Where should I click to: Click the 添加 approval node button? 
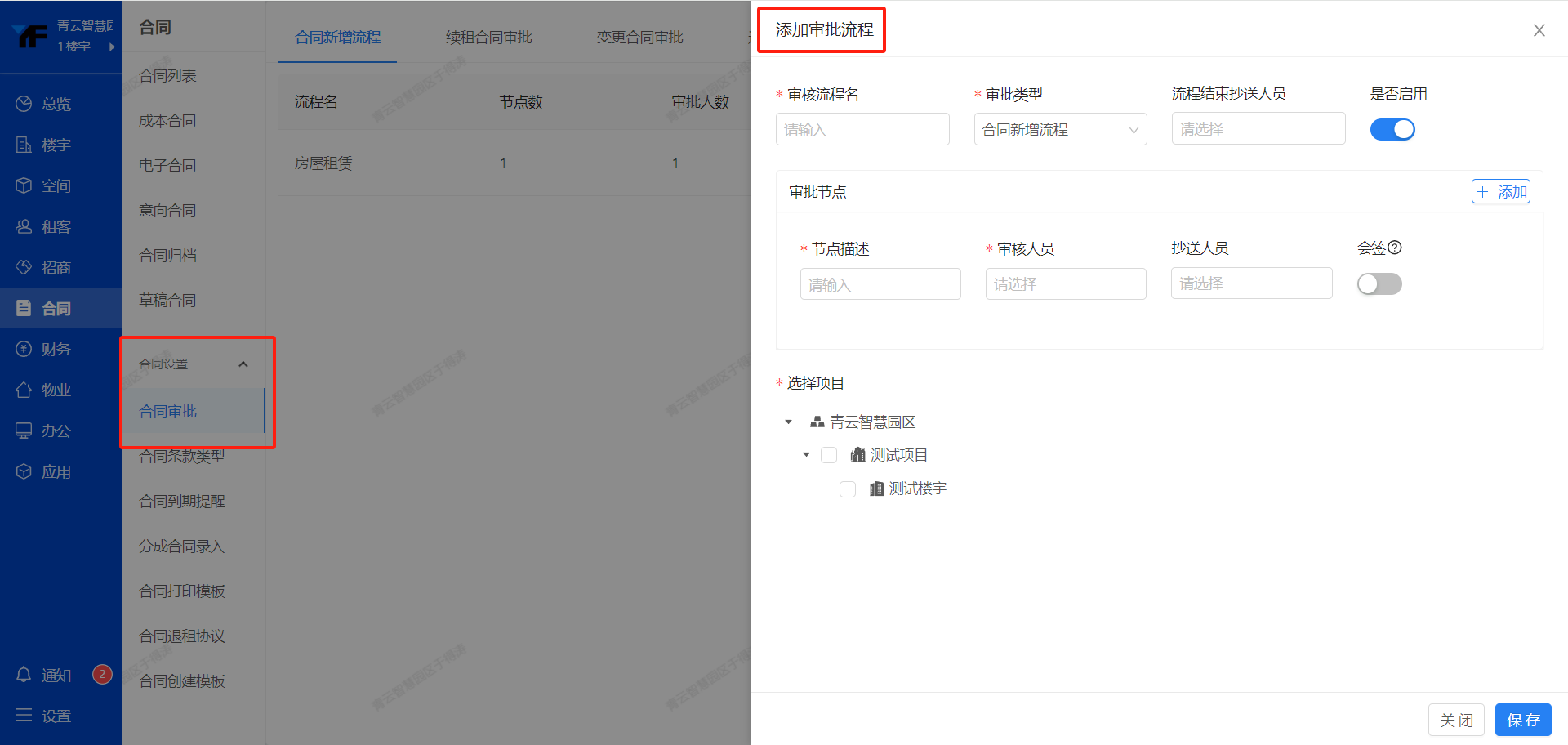click(x=1500, y=192)
